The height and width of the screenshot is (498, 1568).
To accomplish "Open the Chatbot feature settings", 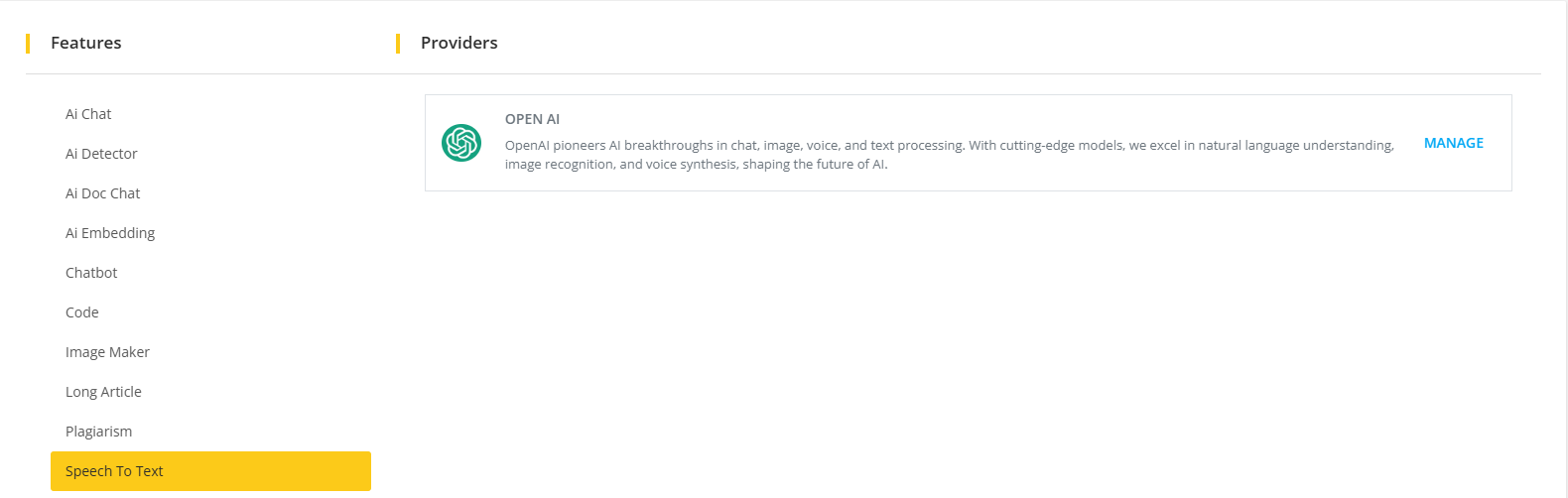I will pyautogui.click(x=91, y=273).
